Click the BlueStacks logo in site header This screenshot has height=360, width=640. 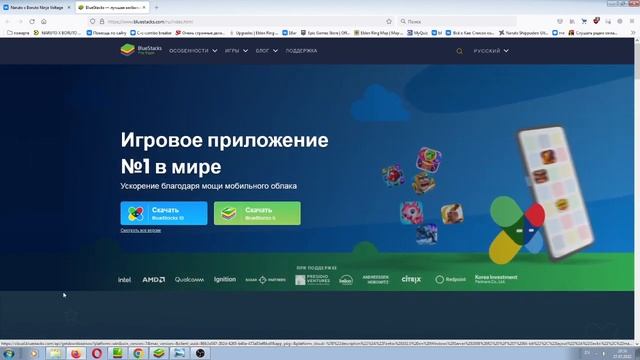141,50
